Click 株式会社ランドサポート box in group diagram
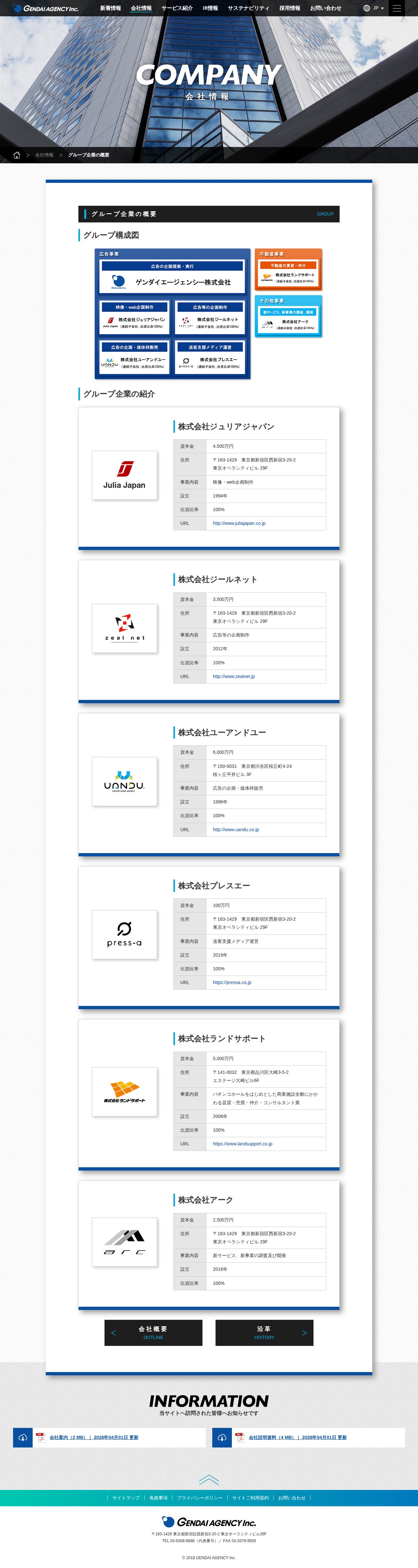Screen dimensions: 418x1568 point(288,273)
